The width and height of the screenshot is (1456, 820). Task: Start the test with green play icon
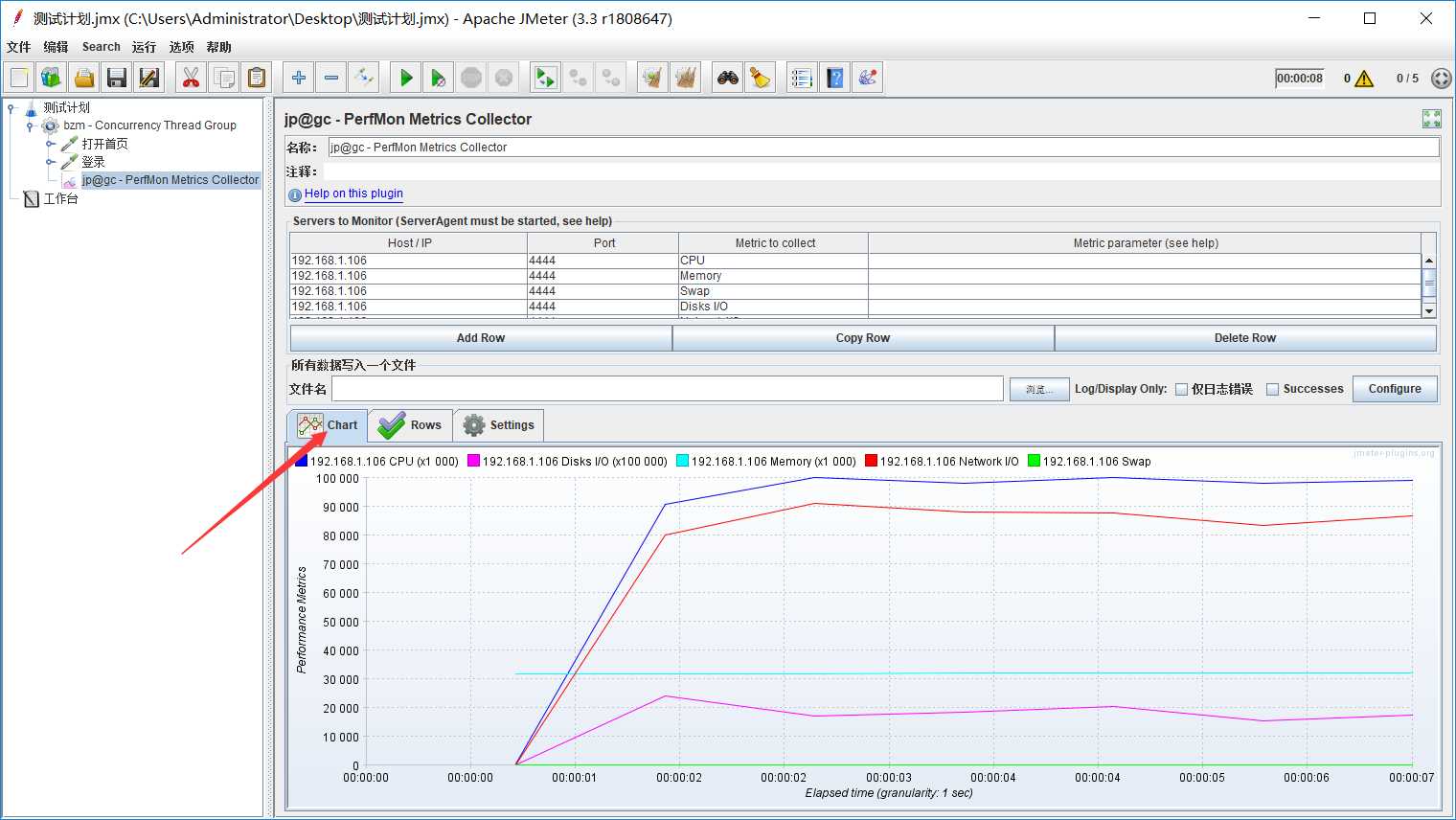tap(406, 78)
